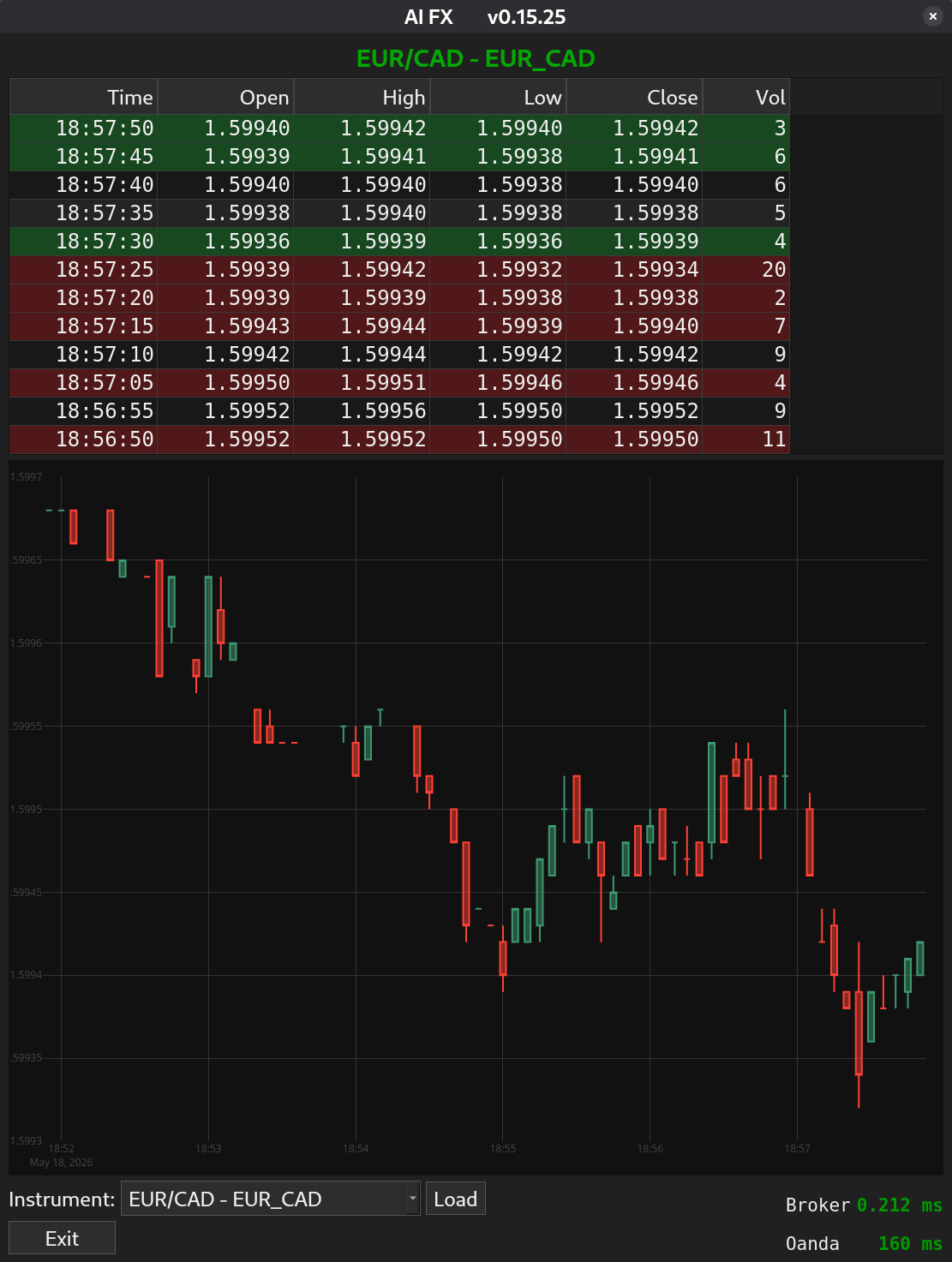Click the 1.5997 price axis label
The image size is (952, 1262).
point(26,477)
